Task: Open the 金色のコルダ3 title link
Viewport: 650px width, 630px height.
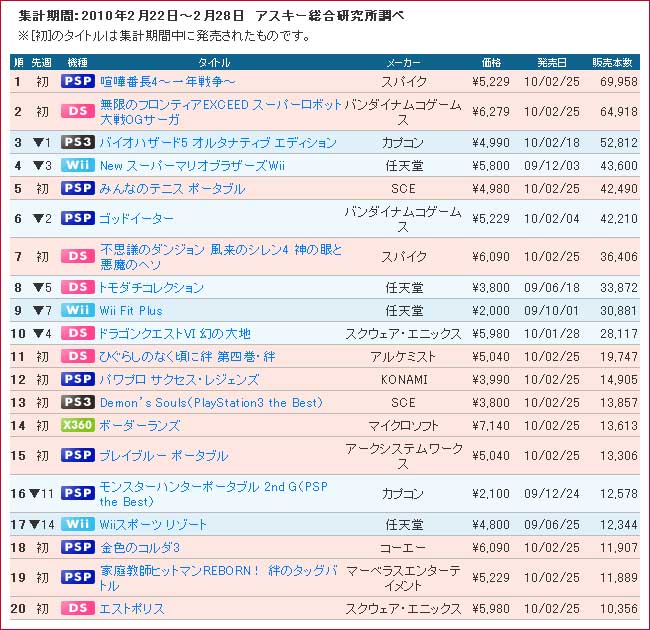Action: tap(140, 548)
